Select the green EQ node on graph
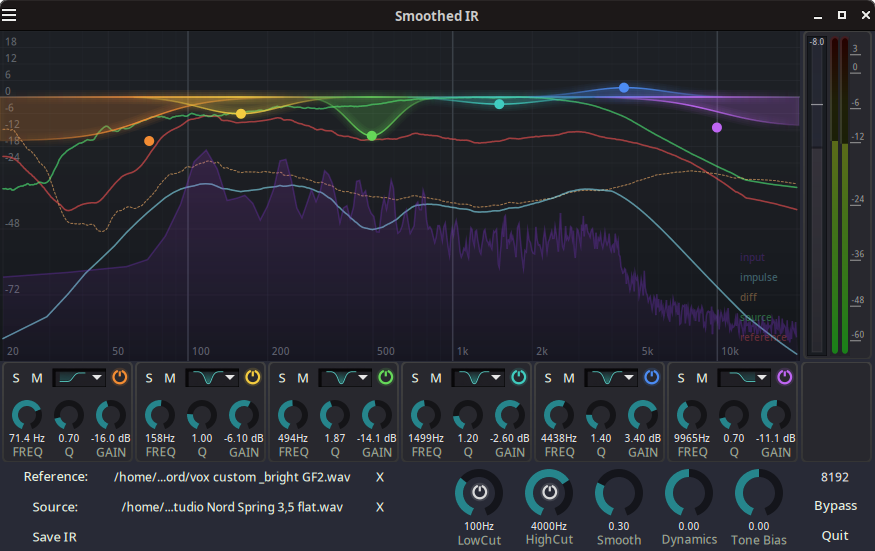Screen dimensions: 875x551 tap(372, 136)
